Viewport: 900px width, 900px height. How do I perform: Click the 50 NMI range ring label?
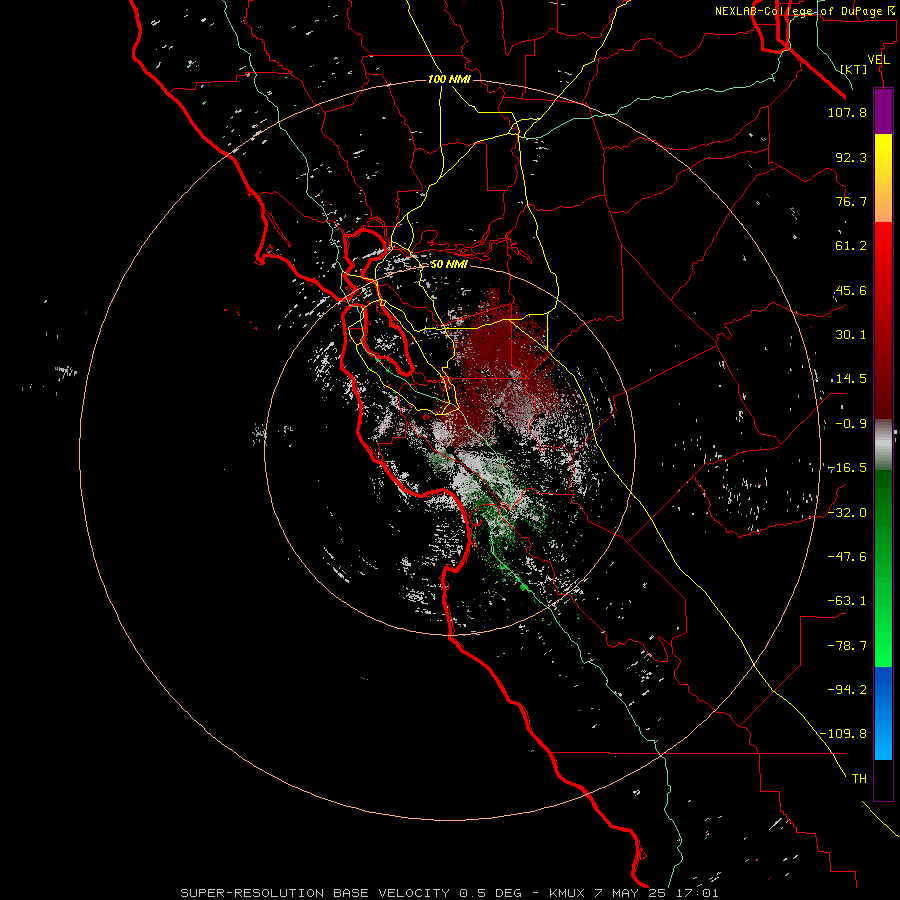449,265
